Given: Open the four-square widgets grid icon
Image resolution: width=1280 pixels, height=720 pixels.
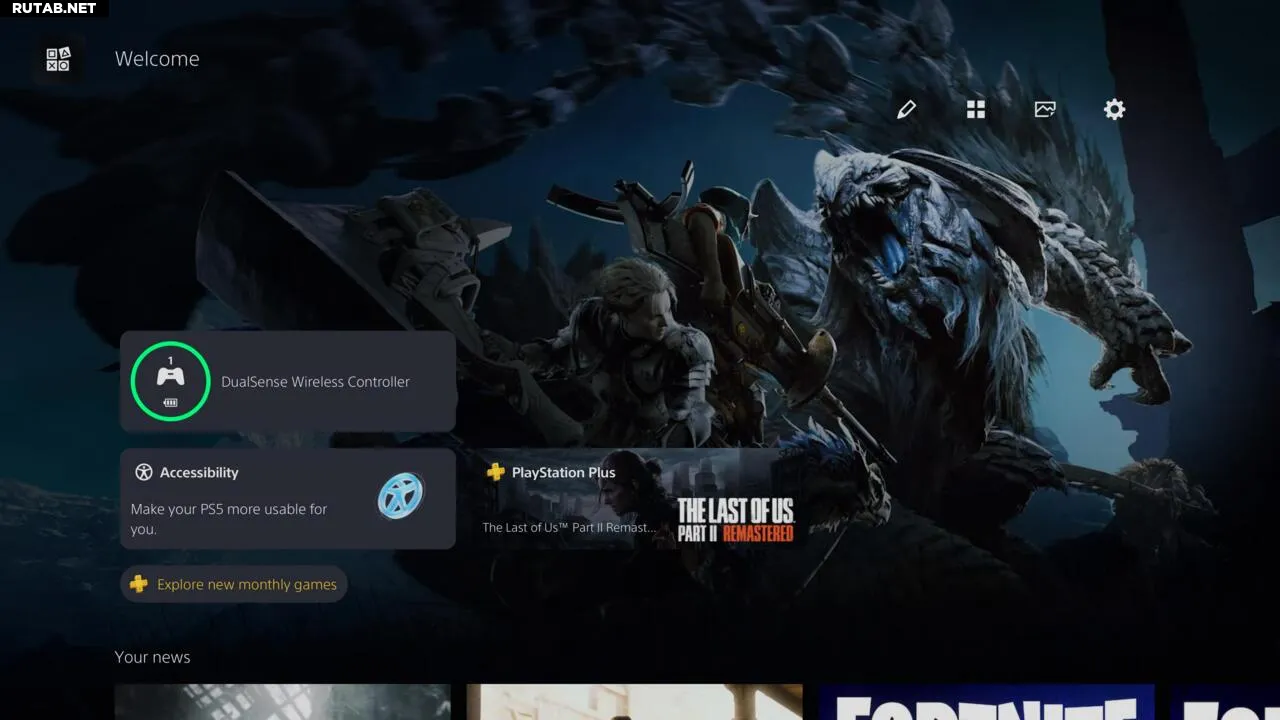Looking at the screenshot, I should [x=976, y=110].
